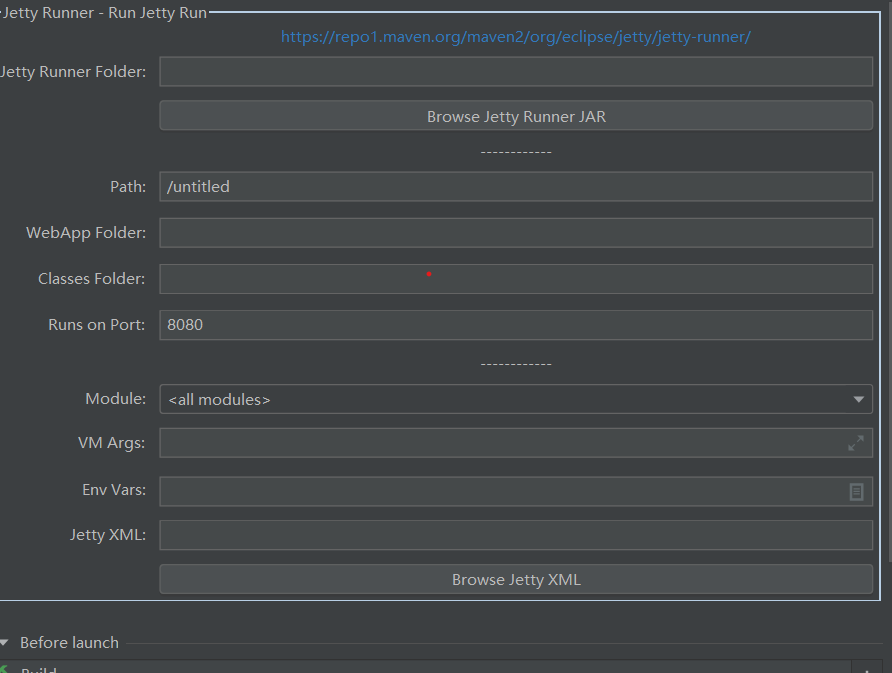Click the 'WebApp Folder:' label
The height and width of the screenshot is (673, 892).
tap(86, 233)
